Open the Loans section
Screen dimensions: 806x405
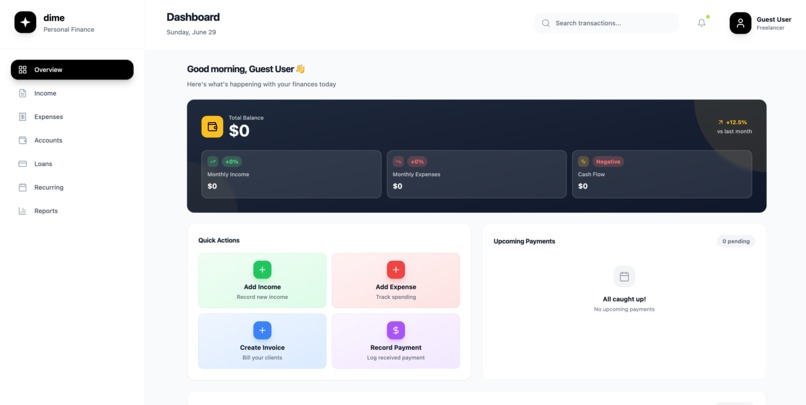click(72, 164)
